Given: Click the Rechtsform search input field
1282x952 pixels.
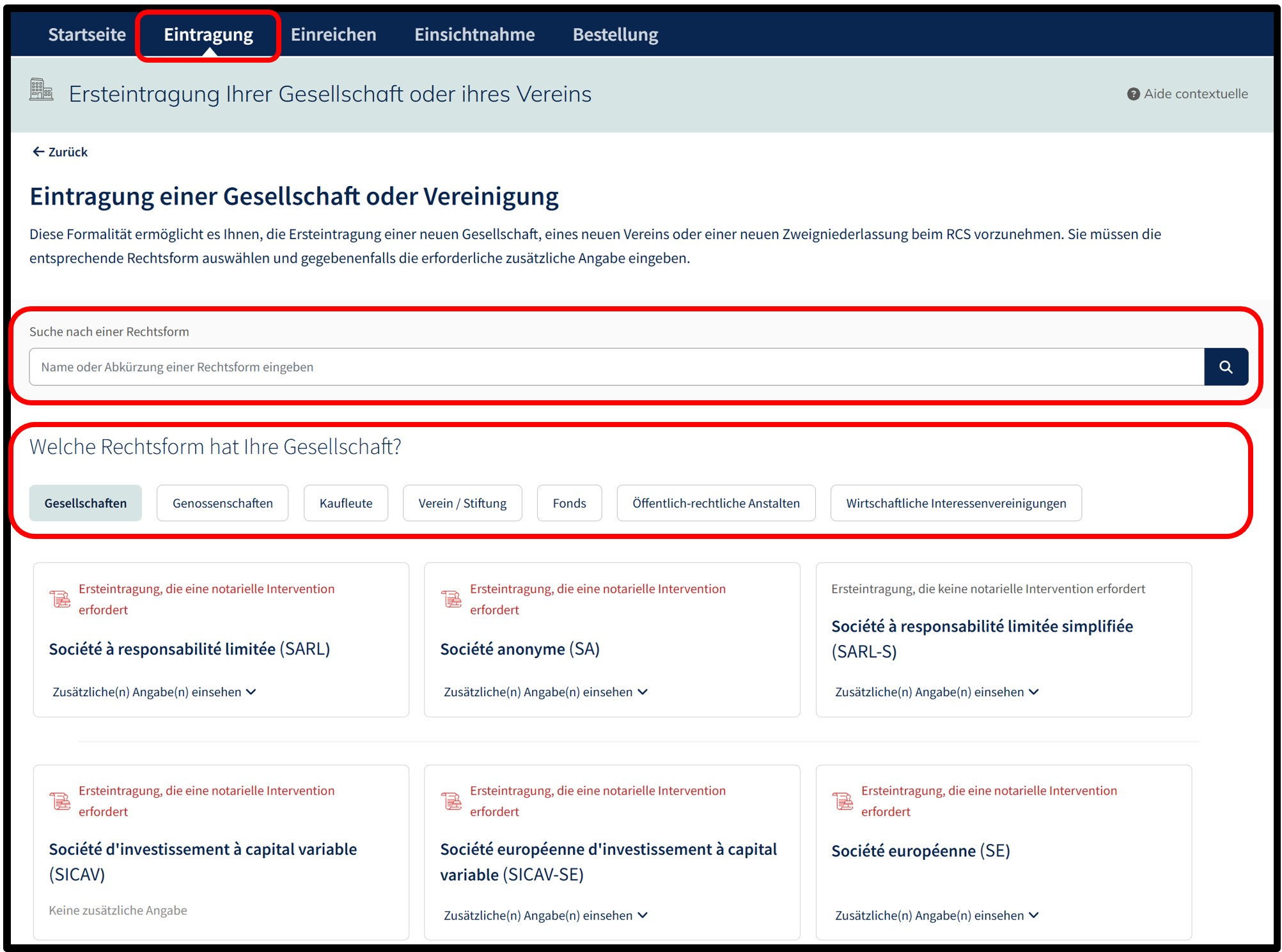Looking at the screenshot, I should [616, 367].
